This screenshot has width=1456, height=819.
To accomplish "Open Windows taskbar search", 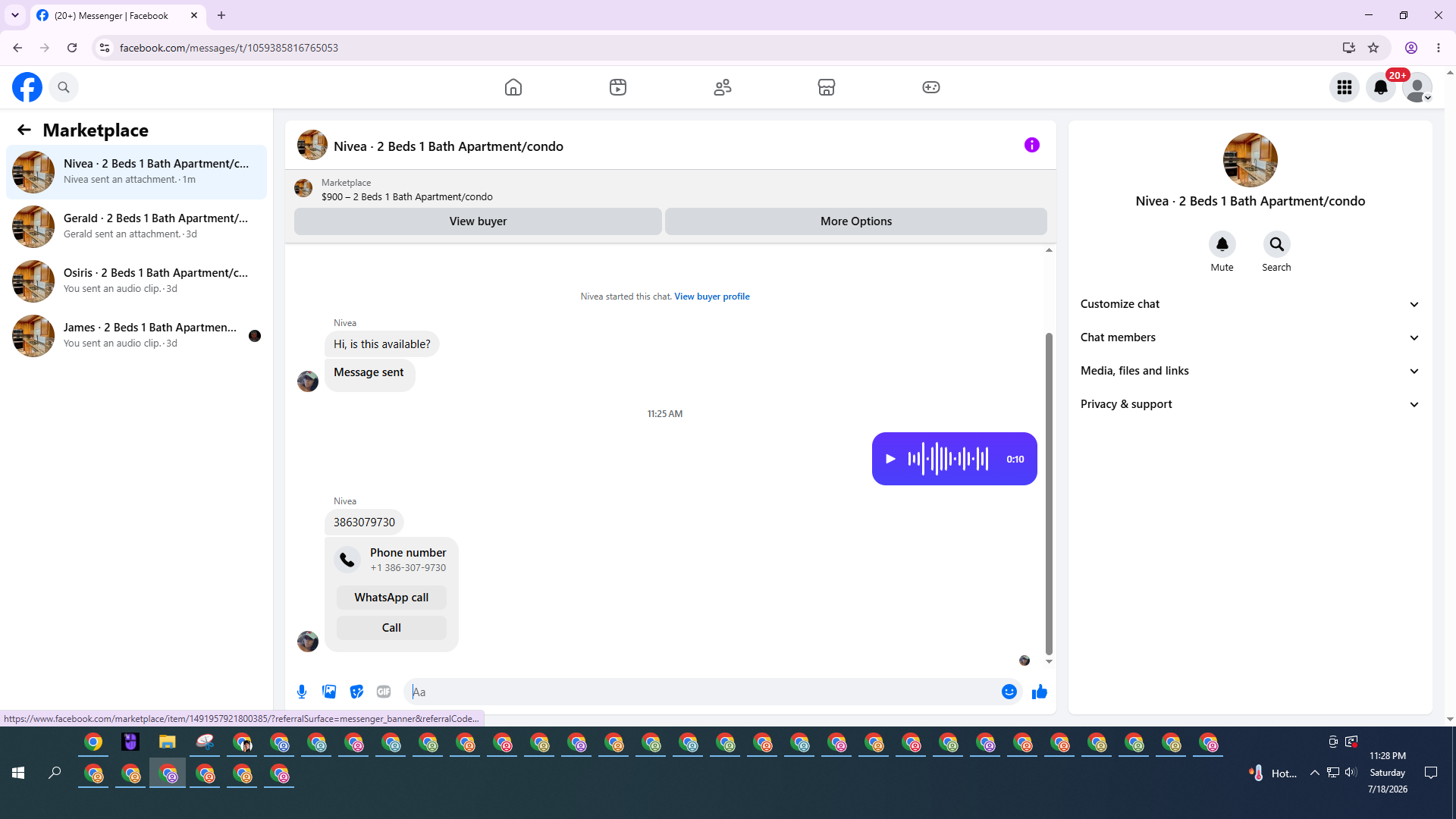I will (x=55, y=773).
